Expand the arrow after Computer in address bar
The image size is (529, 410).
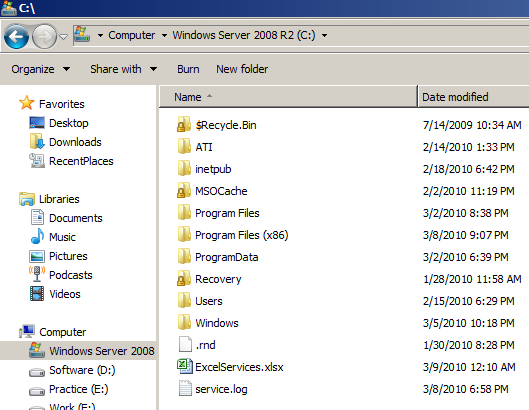164,35
